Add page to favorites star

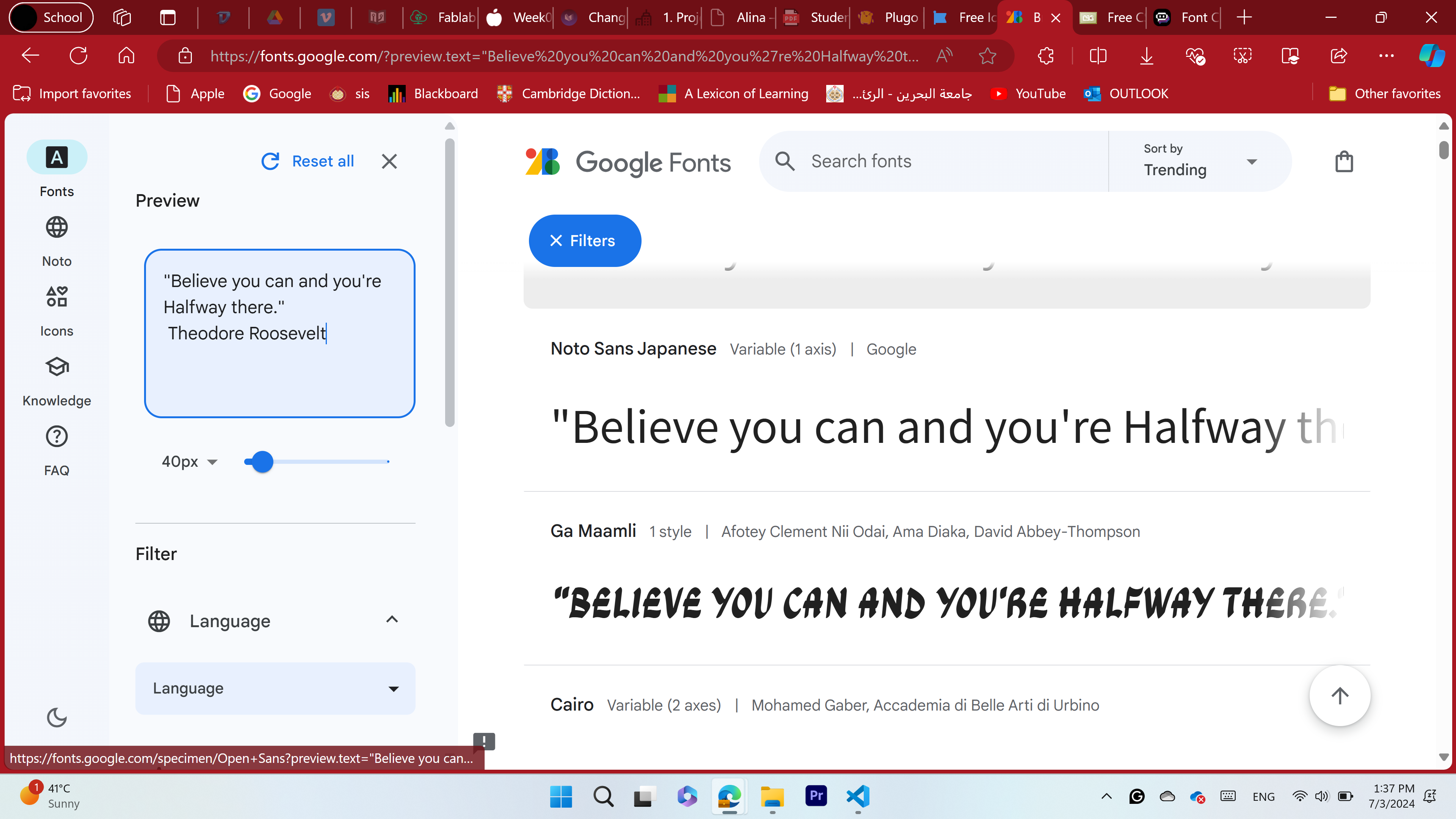tap(987, 55)
